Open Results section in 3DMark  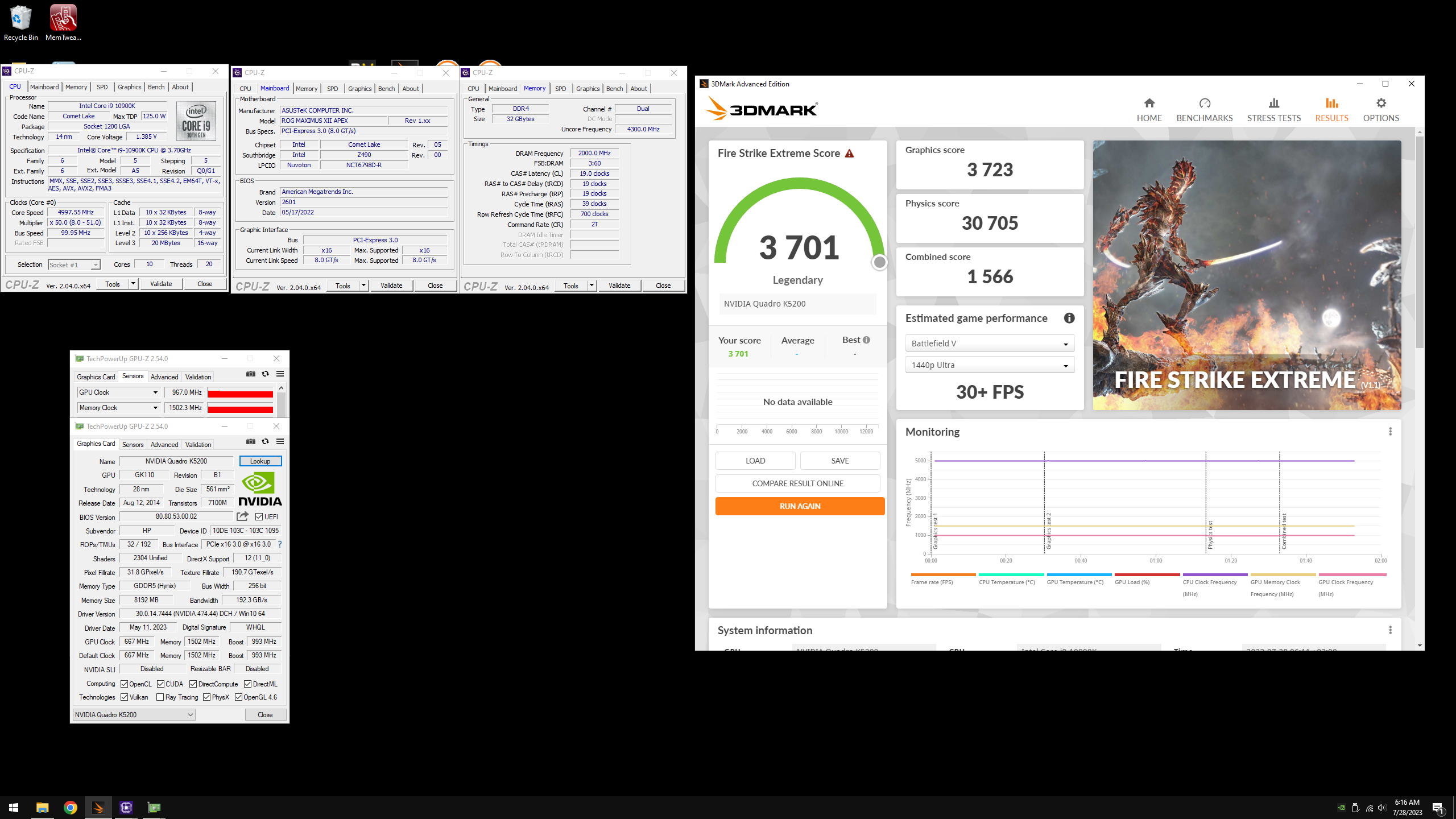(1331, 110)
